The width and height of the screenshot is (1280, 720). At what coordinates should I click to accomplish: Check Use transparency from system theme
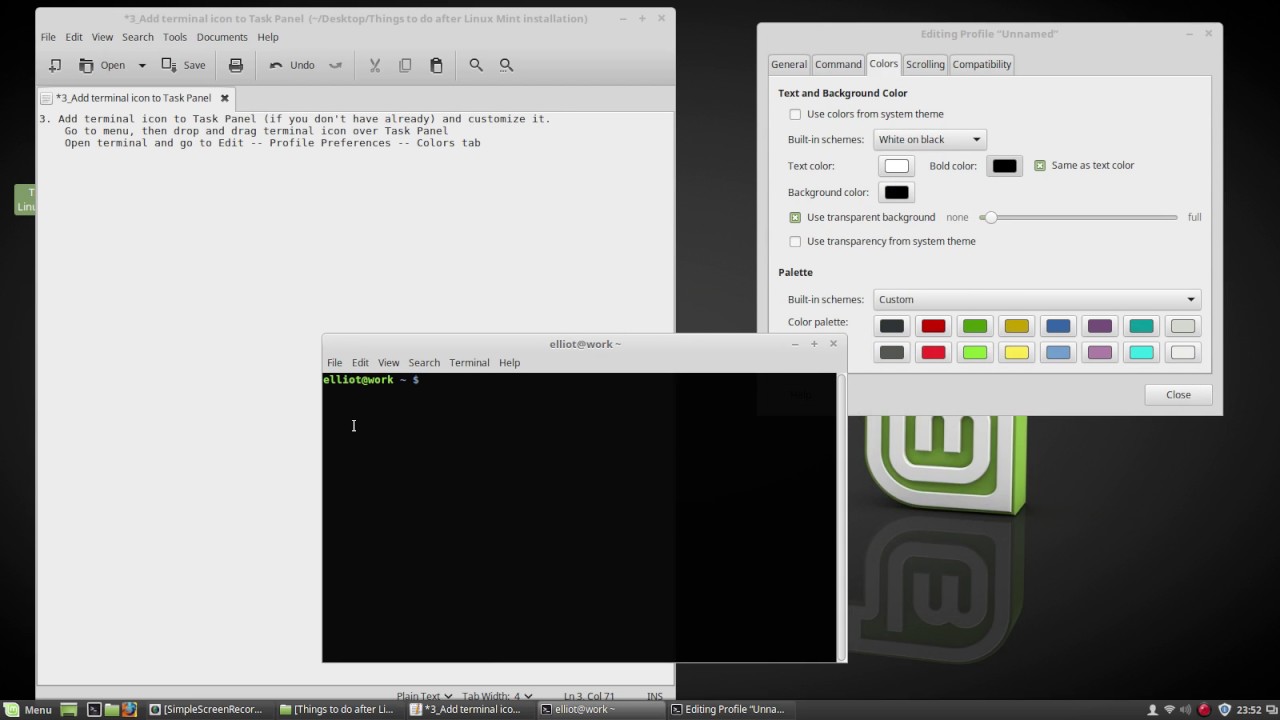tap(795, 241)
